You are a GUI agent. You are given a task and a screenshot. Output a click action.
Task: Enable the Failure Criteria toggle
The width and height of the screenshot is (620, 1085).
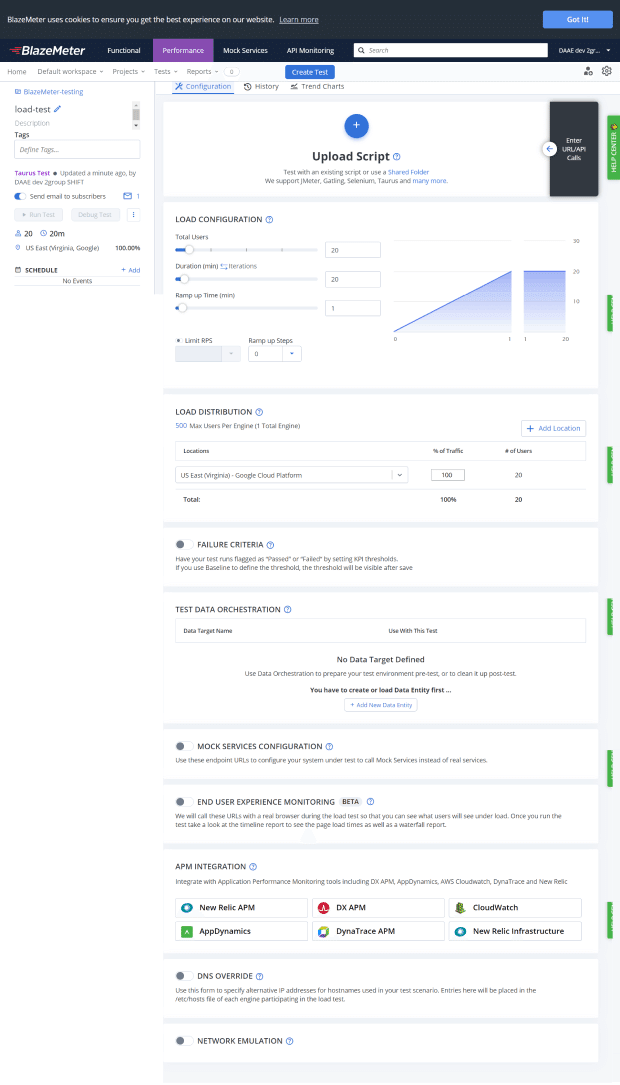[184, 545]
